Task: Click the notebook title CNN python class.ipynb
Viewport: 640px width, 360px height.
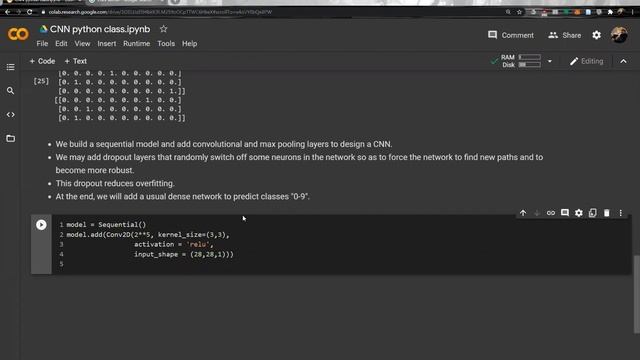Action: click(x=100, y=29)
